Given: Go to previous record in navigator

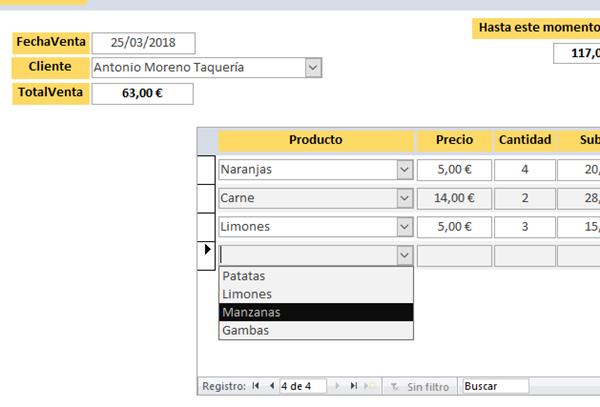Looking at the screenshot, I should tap(271, 386).
